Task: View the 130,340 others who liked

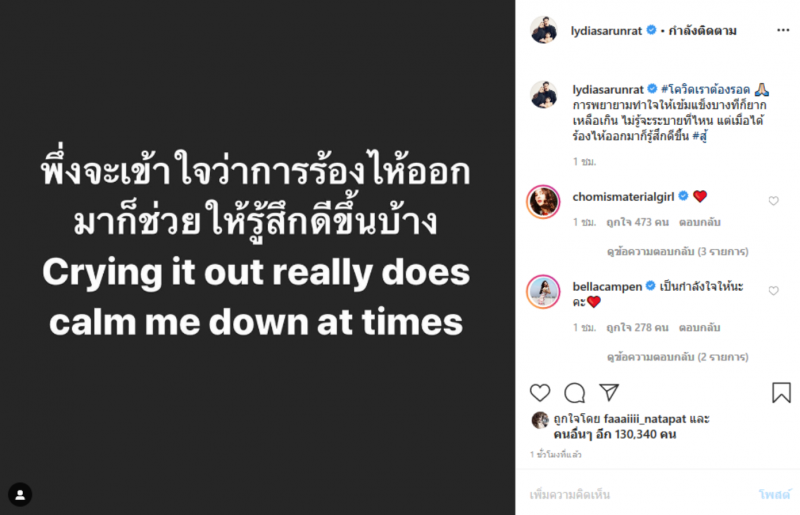Action: pyautogui.click(x=614, y=435)
